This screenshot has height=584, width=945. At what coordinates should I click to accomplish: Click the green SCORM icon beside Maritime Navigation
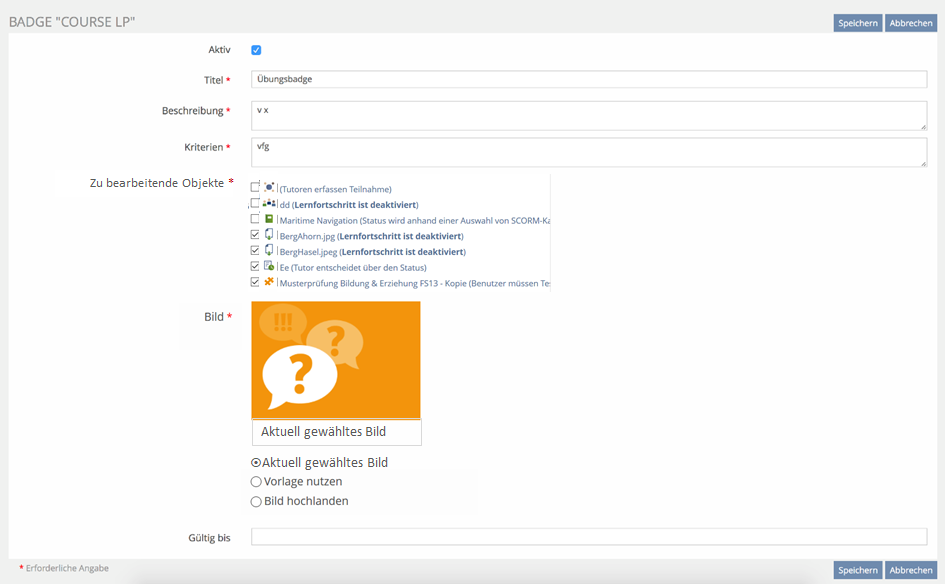pos(269,219)
